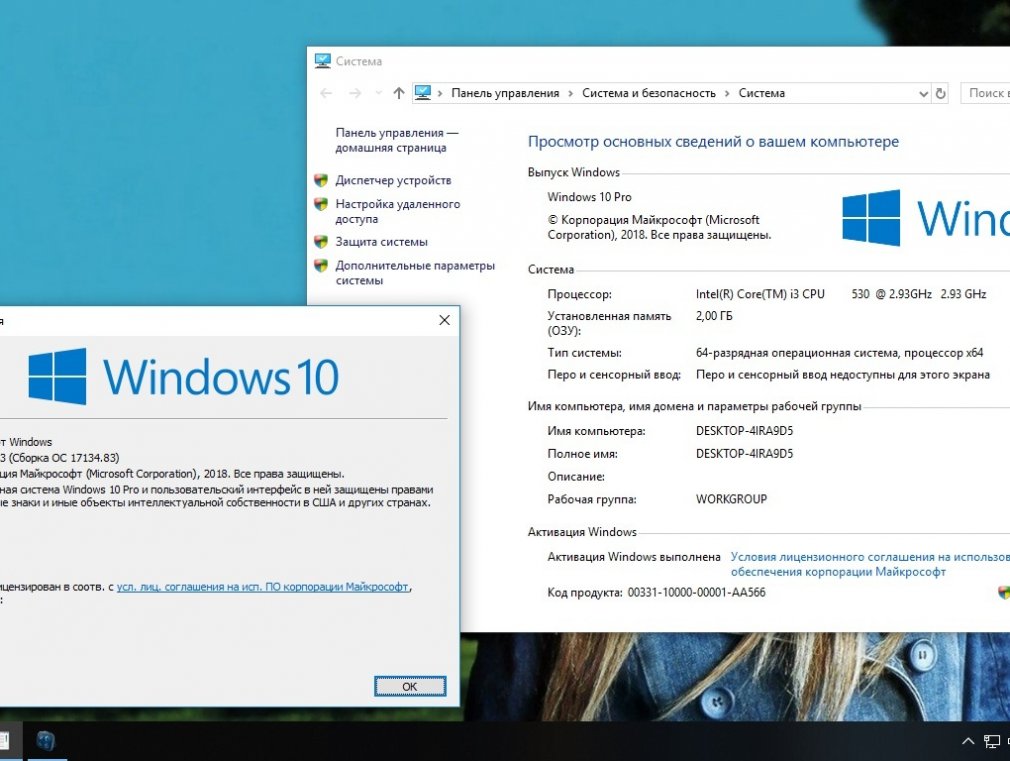
Task: Open 'Панель управления — домашняя страница'
Action: [397, 140]
